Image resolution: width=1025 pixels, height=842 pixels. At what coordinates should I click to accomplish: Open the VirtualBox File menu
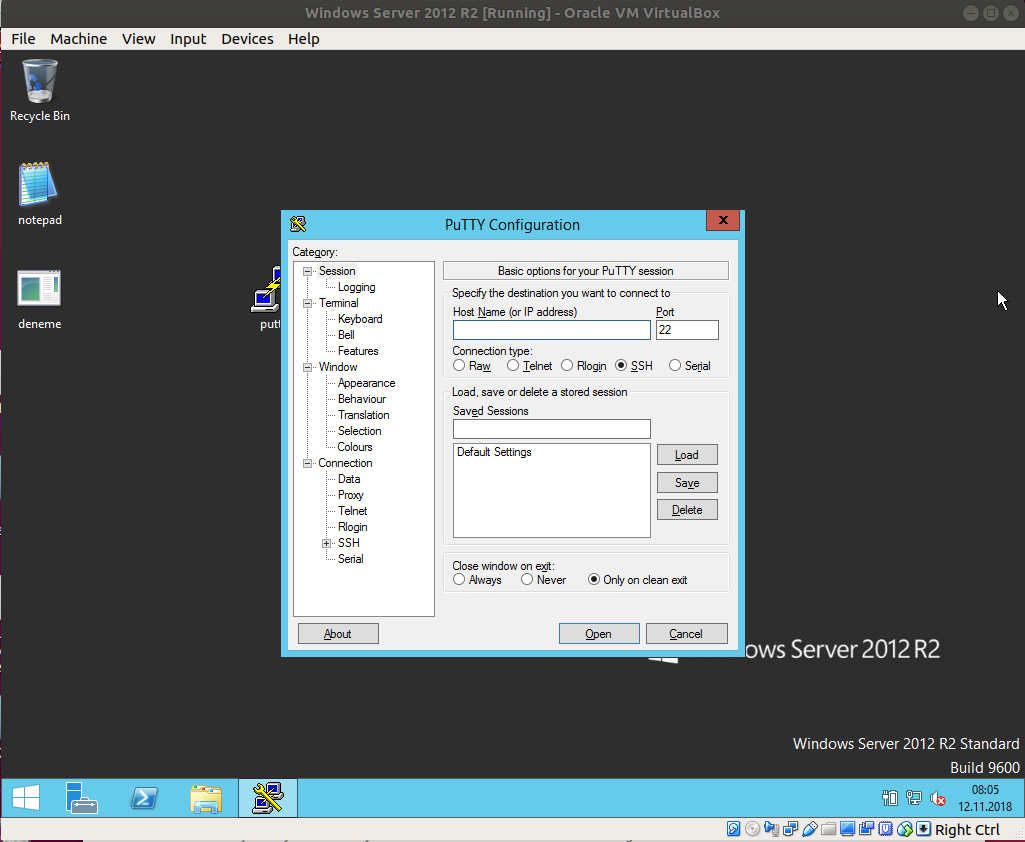coord(23,39)
